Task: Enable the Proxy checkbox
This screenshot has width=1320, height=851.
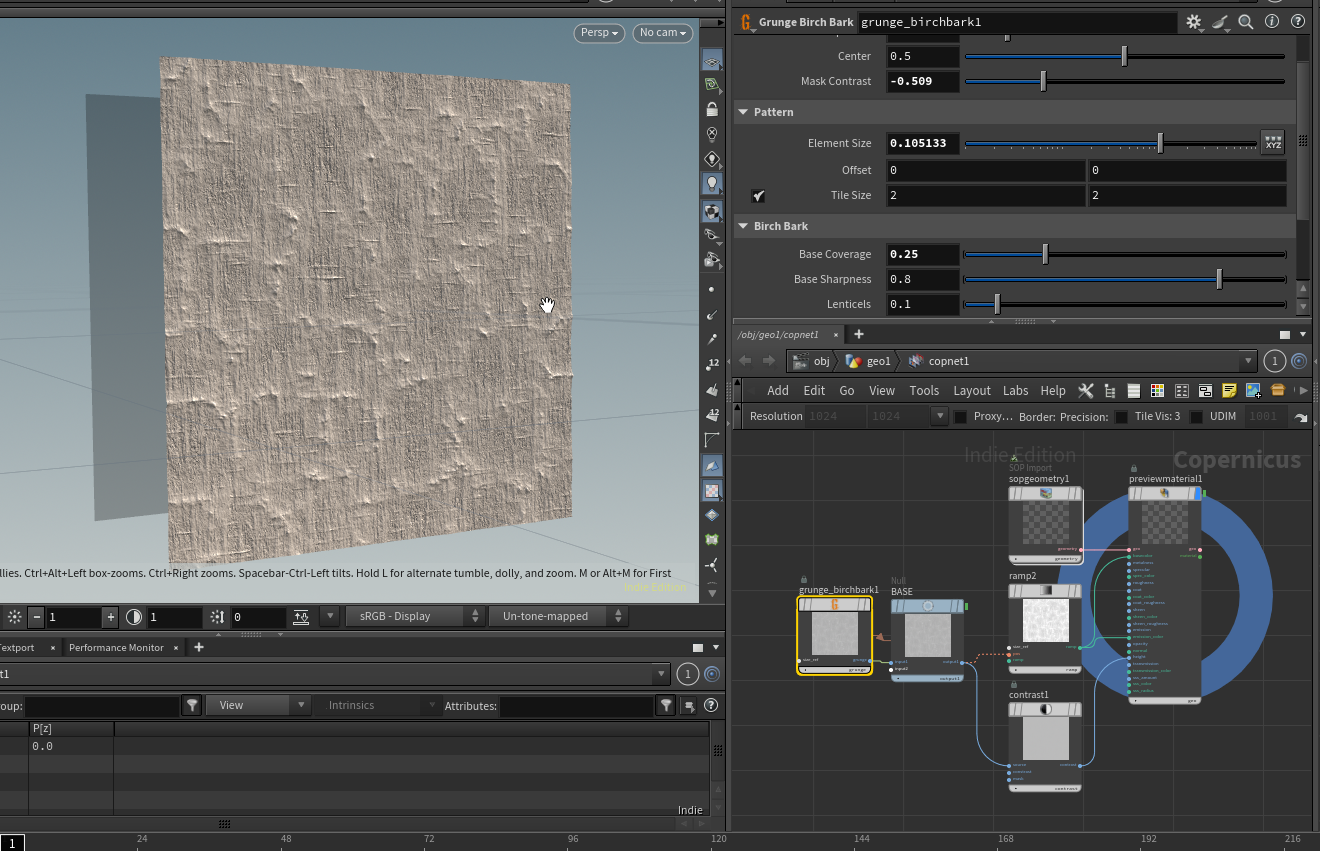Action: point(960,416)
